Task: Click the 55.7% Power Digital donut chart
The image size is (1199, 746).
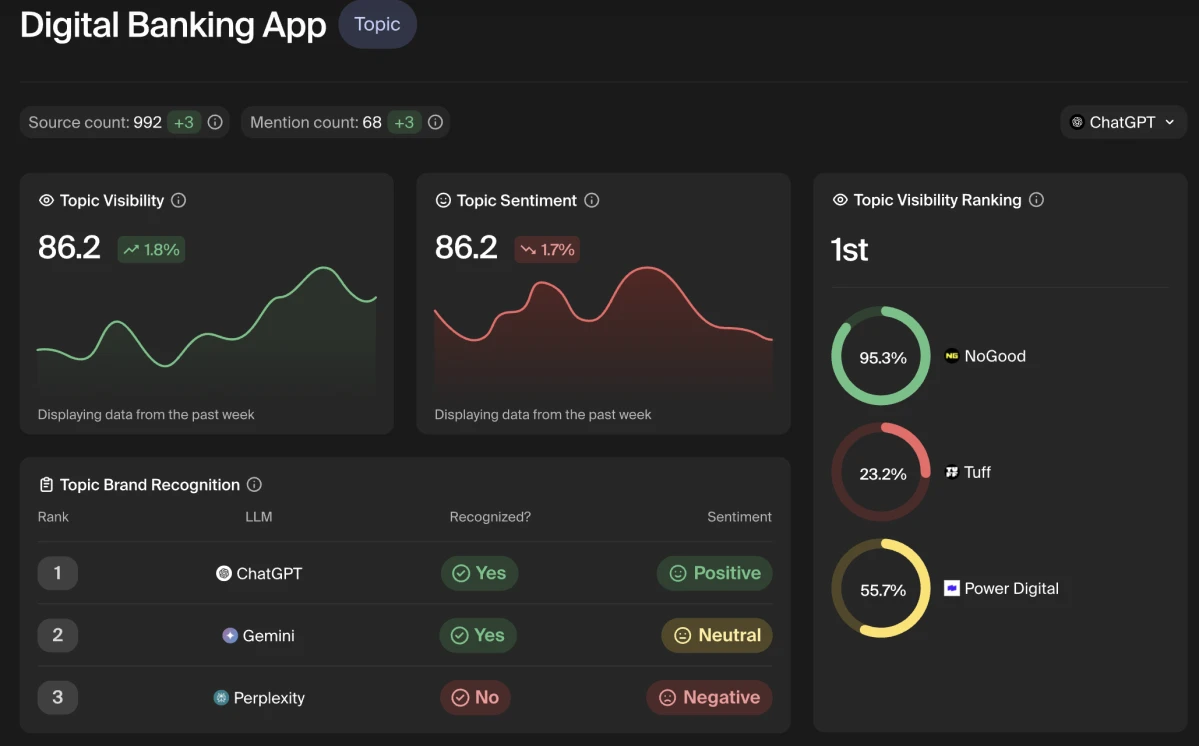Action: pos(881,588)
